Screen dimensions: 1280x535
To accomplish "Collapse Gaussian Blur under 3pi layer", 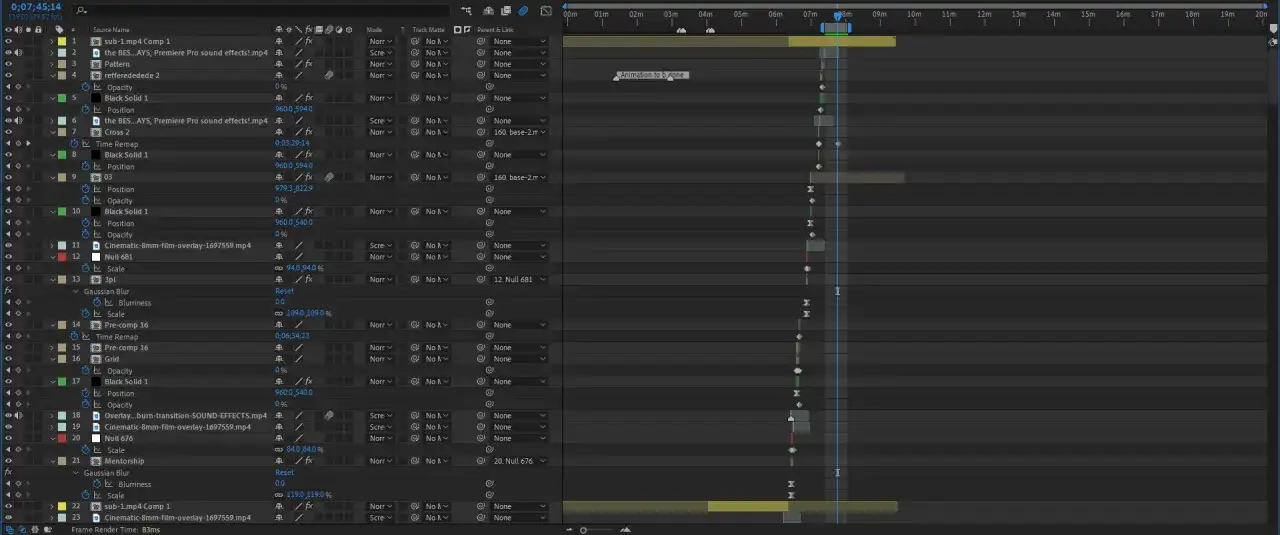I will coord(75,291).
